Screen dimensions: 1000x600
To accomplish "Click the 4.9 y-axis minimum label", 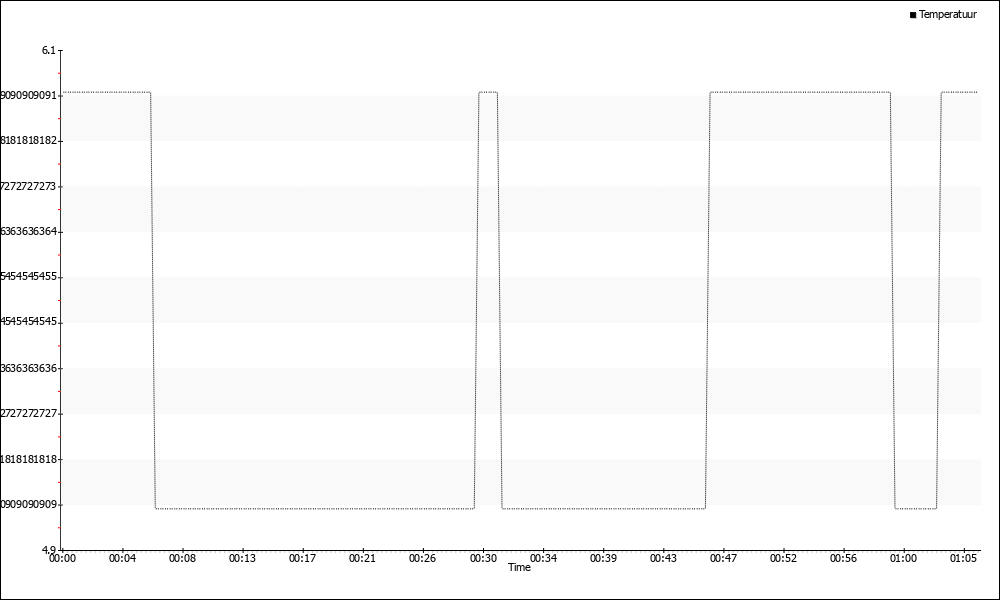I will coord(49,549).
